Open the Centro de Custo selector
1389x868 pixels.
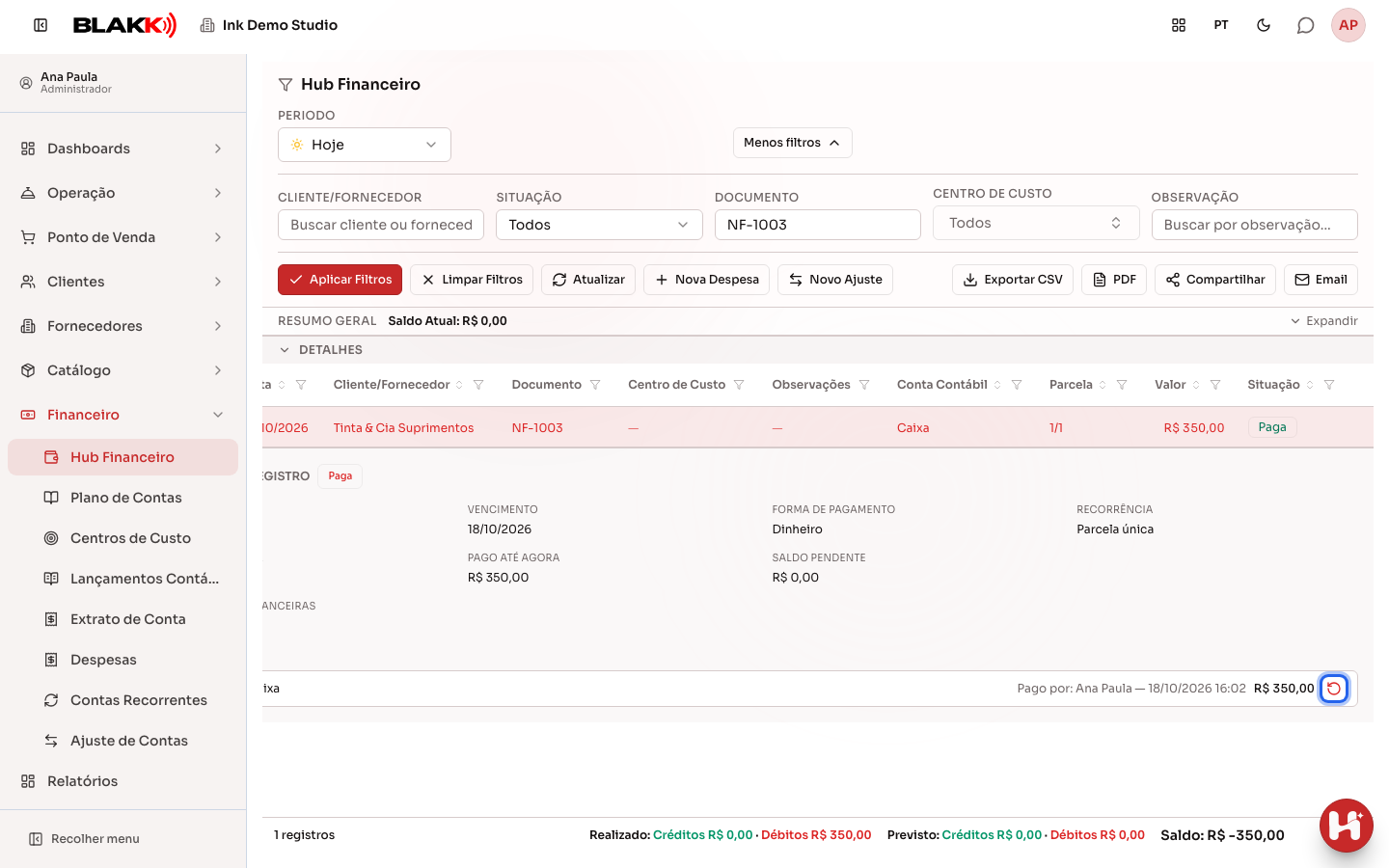[1035, 223]
